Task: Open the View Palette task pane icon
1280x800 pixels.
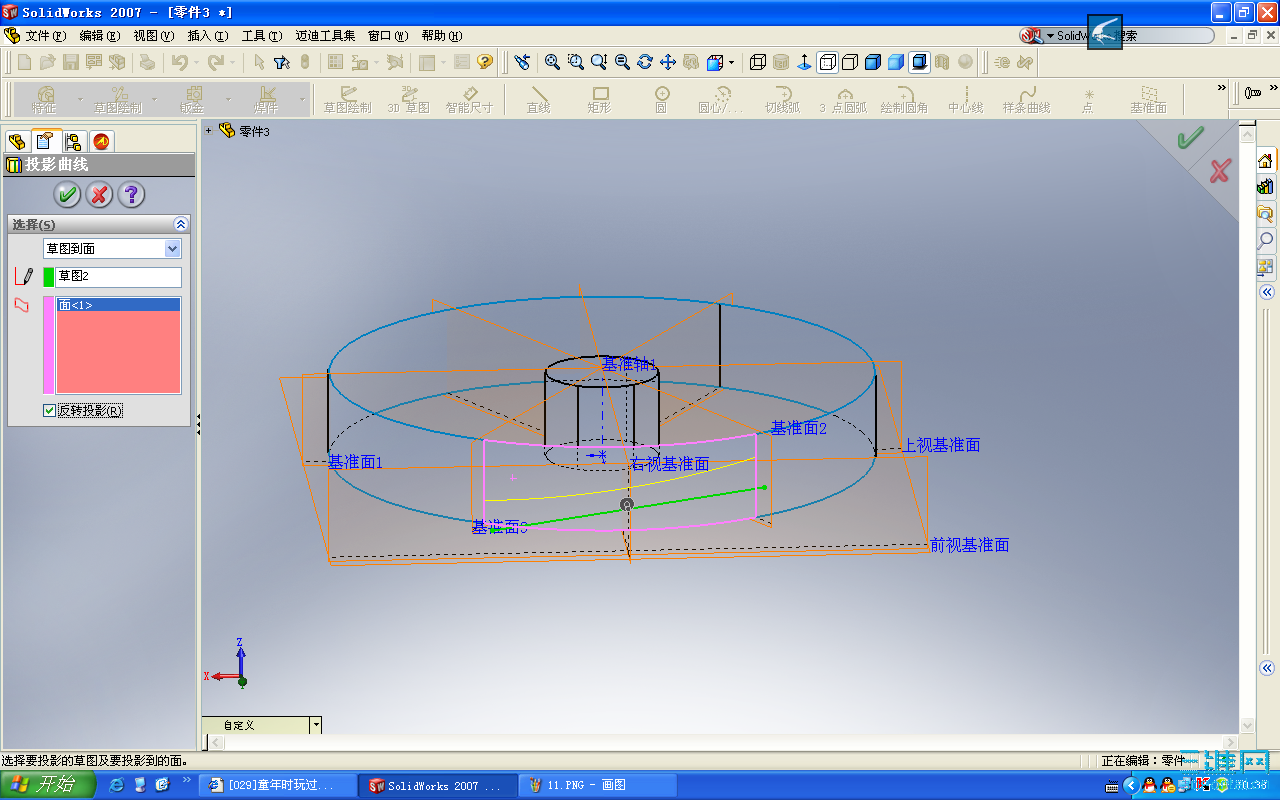Action: click(x=1265, y=267)
